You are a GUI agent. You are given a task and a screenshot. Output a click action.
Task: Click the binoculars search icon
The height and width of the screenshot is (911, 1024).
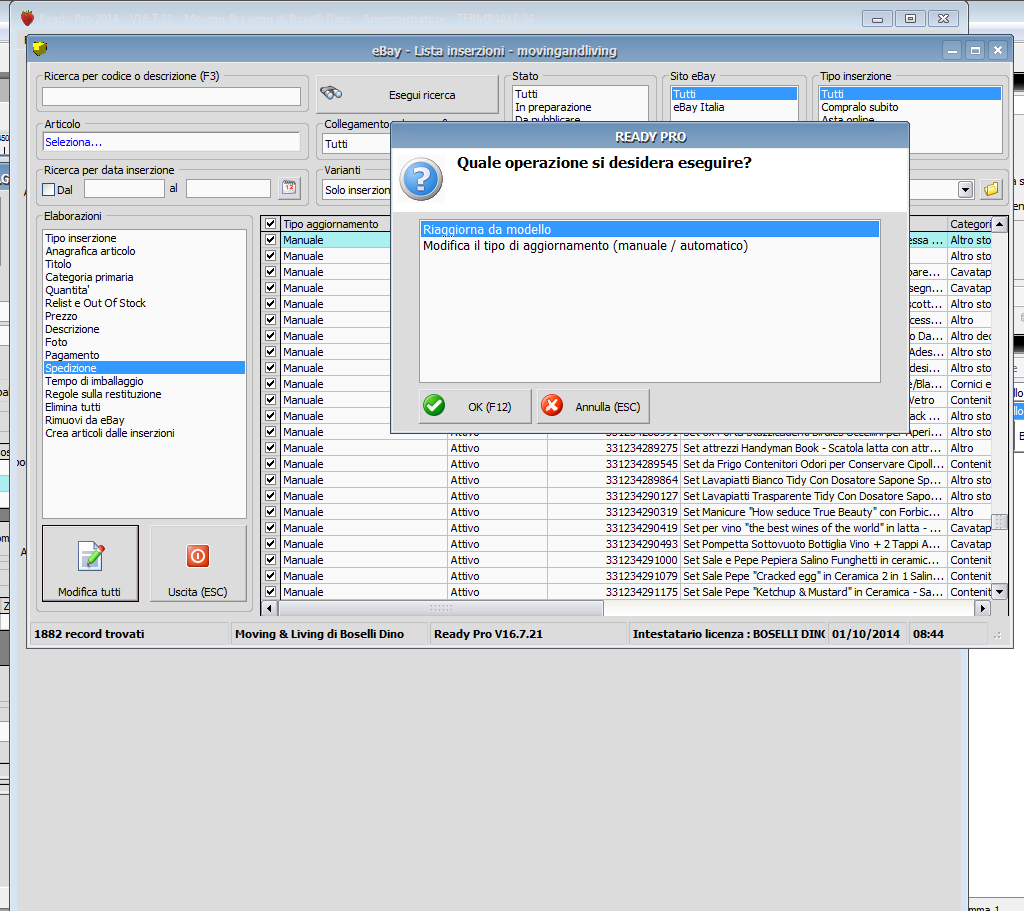click(331, 93)
